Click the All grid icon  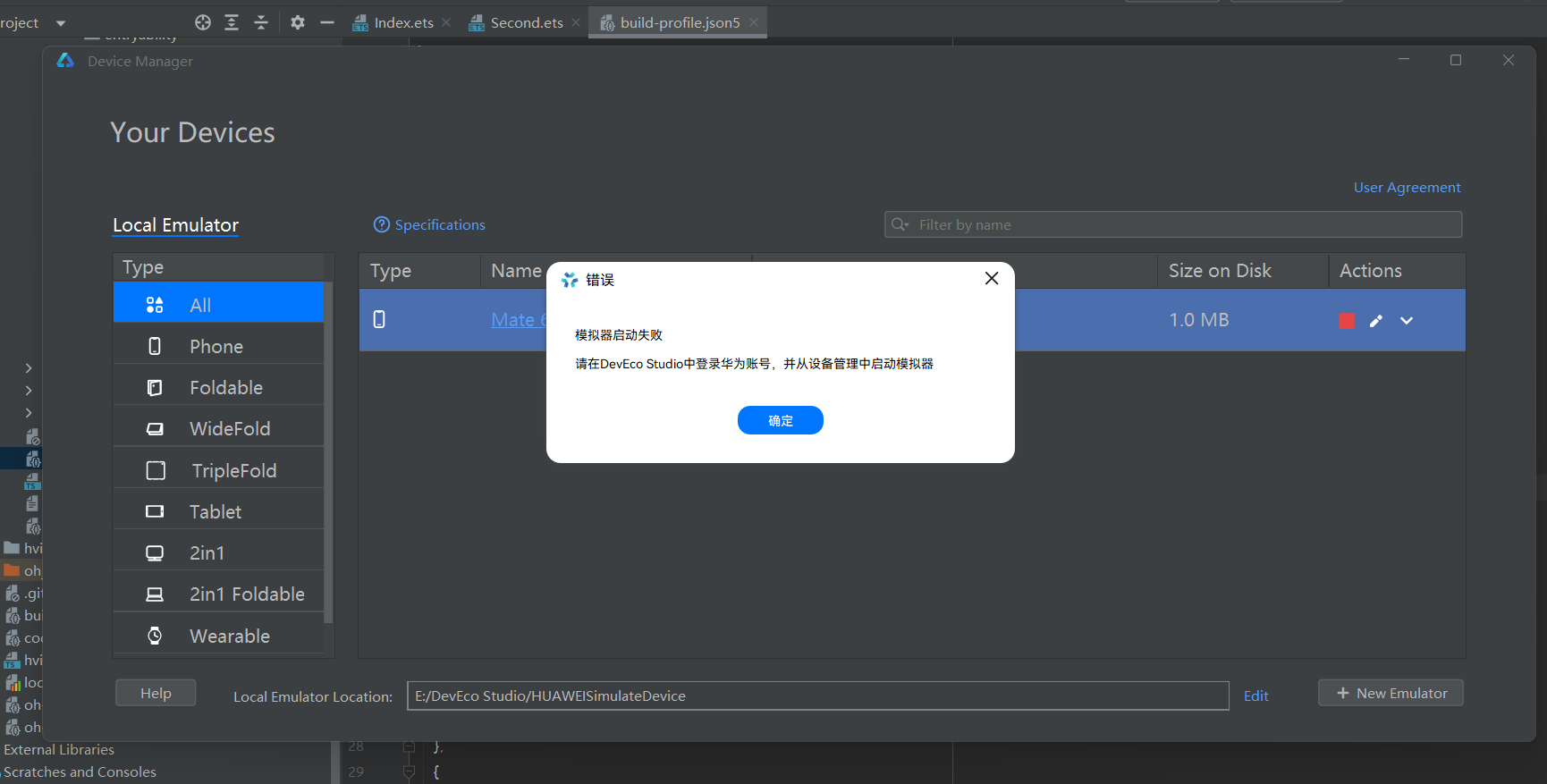[155, 305]
